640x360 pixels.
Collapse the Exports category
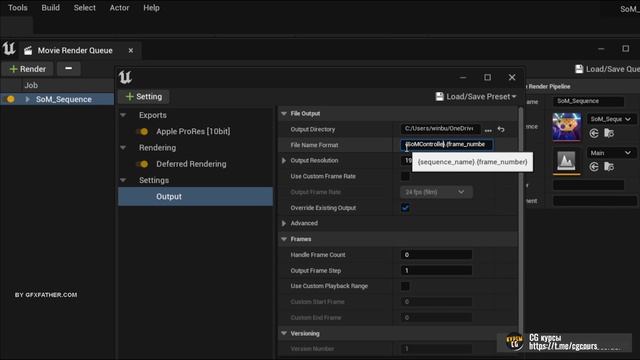[x=123, y=115]
